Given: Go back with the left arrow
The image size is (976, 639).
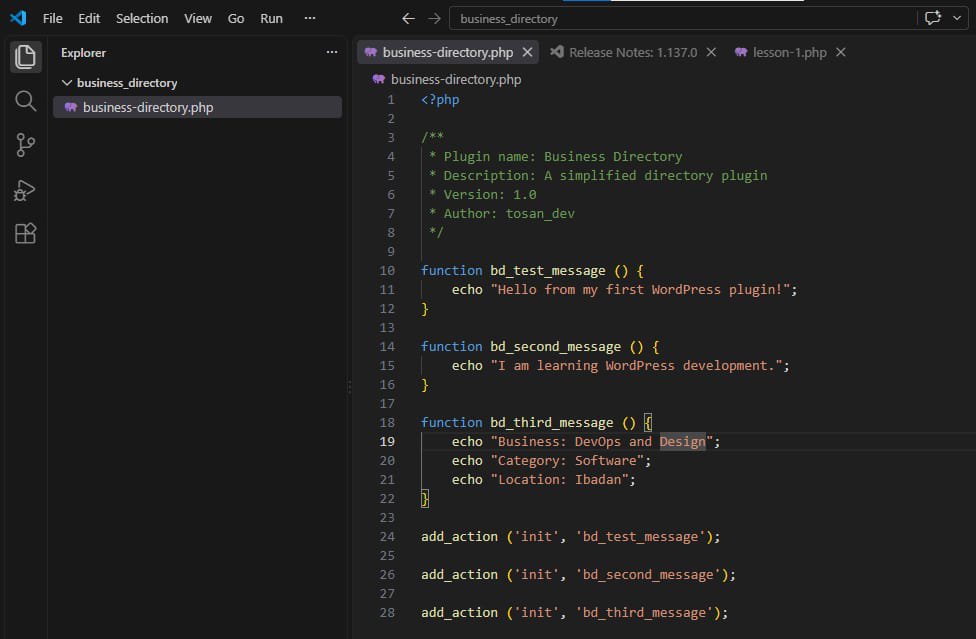Looking at the screenshot, I should pos(408,19).
